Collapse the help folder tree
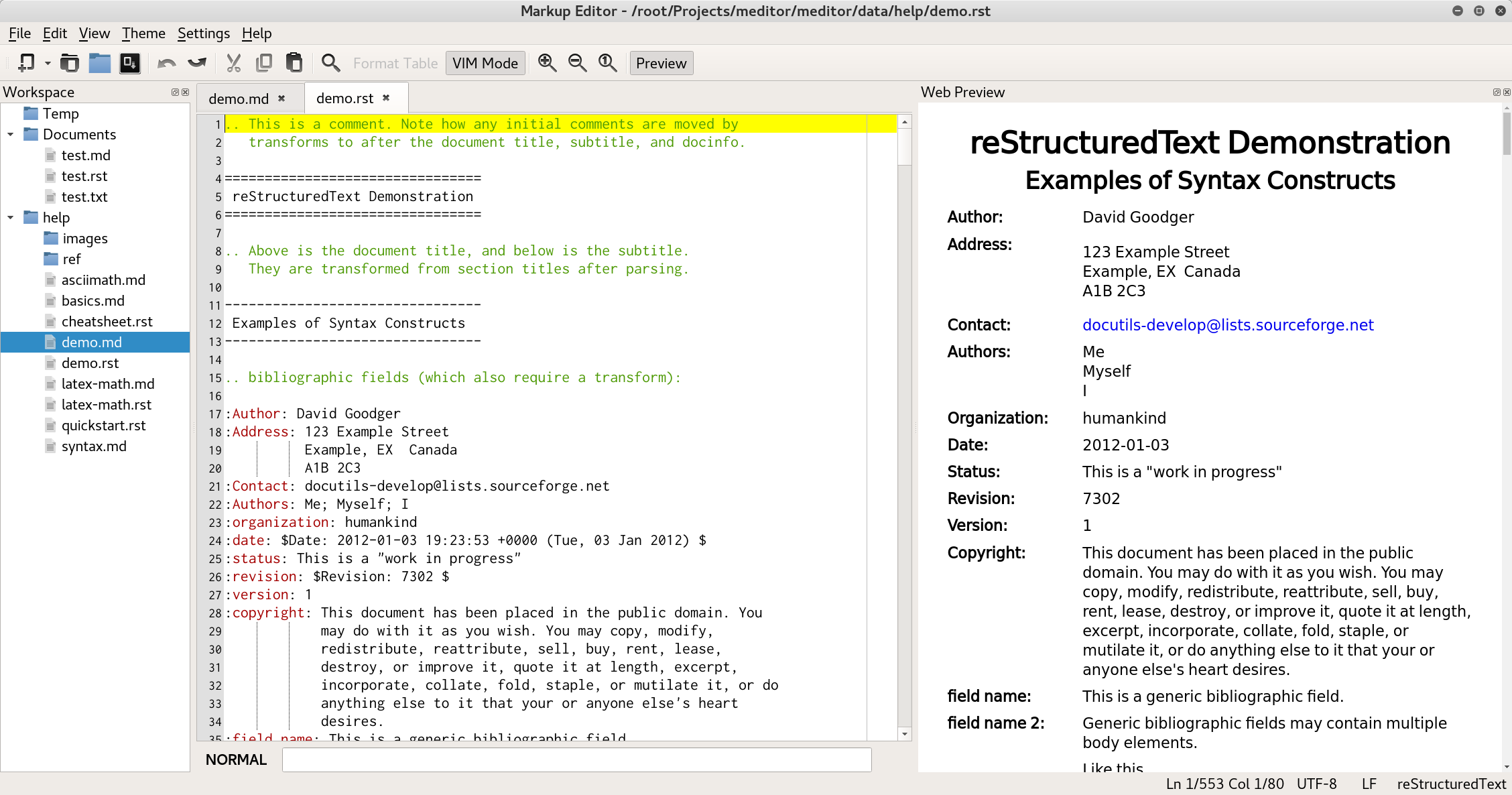Viewport: 1512px width, 795px height. point(11,218)
